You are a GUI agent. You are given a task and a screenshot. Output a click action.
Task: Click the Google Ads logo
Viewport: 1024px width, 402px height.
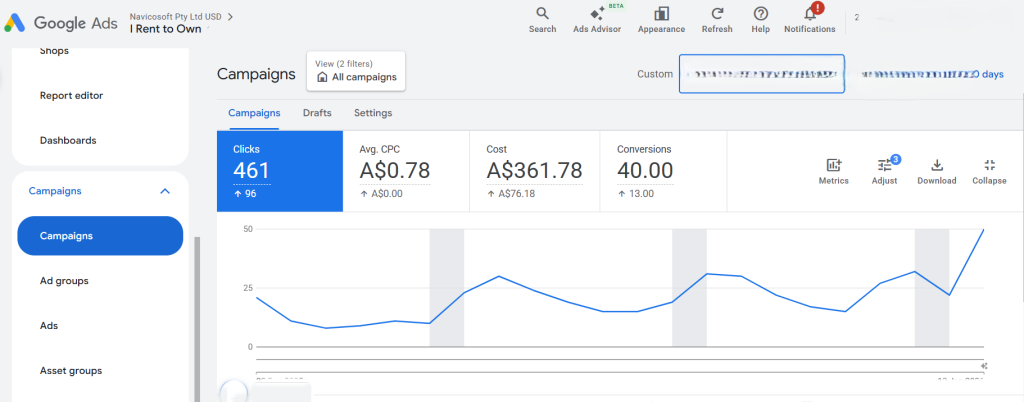(61, 22)
